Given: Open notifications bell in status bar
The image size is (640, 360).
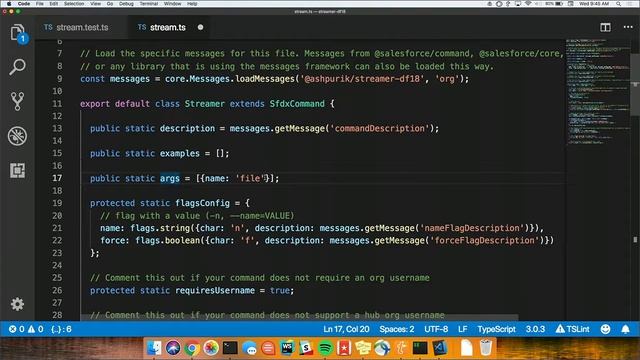Looking at the screenshot, I should pos(625,329).
